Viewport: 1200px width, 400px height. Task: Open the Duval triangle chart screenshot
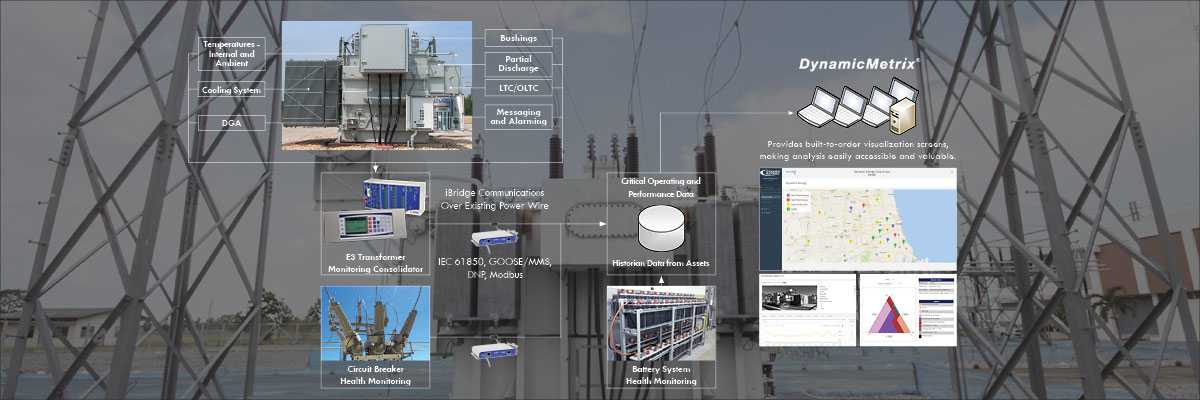pyautogui.click(x=908, y=310)
